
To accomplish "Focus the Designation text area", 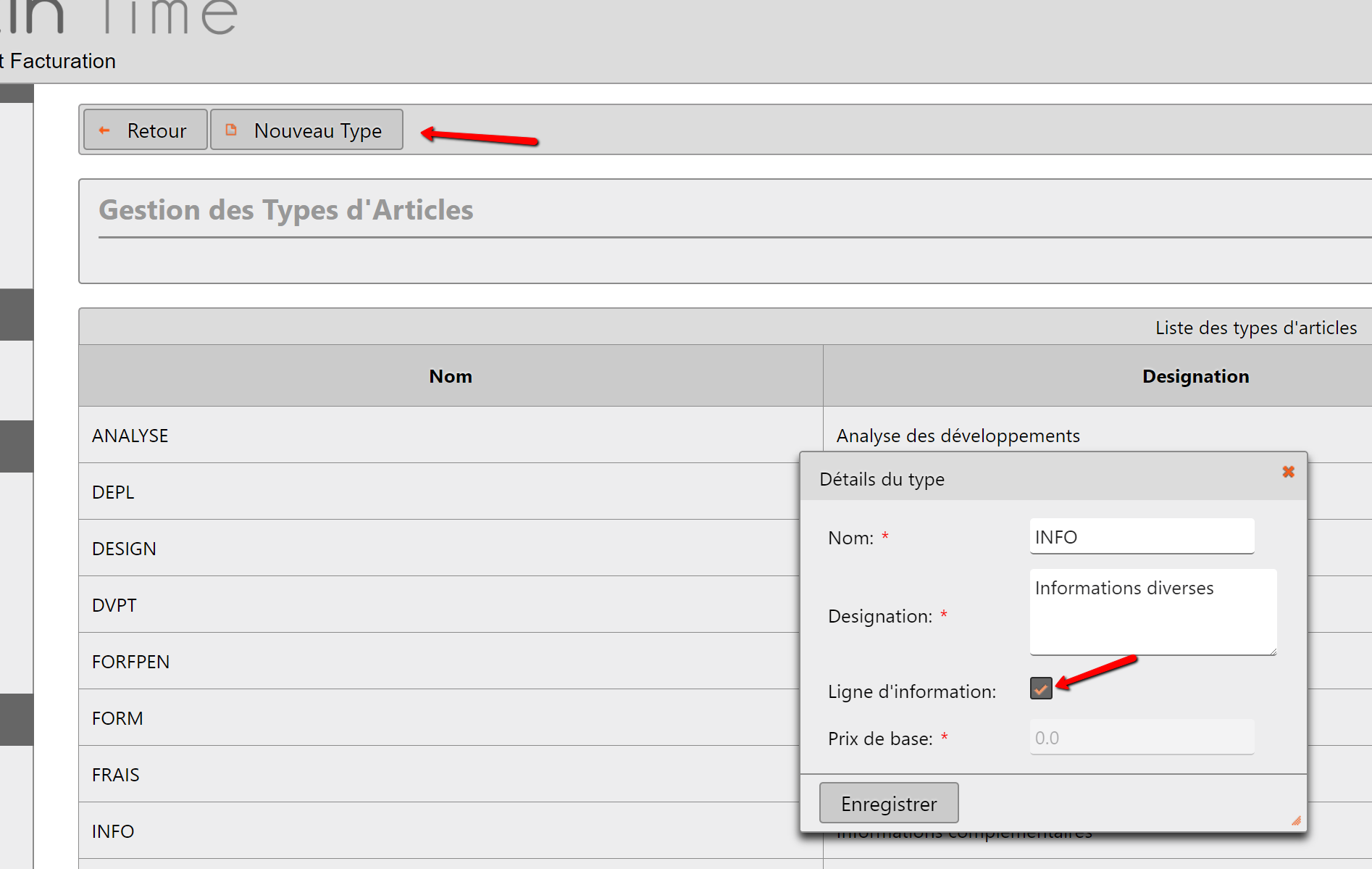I will tap(1152, 612).
